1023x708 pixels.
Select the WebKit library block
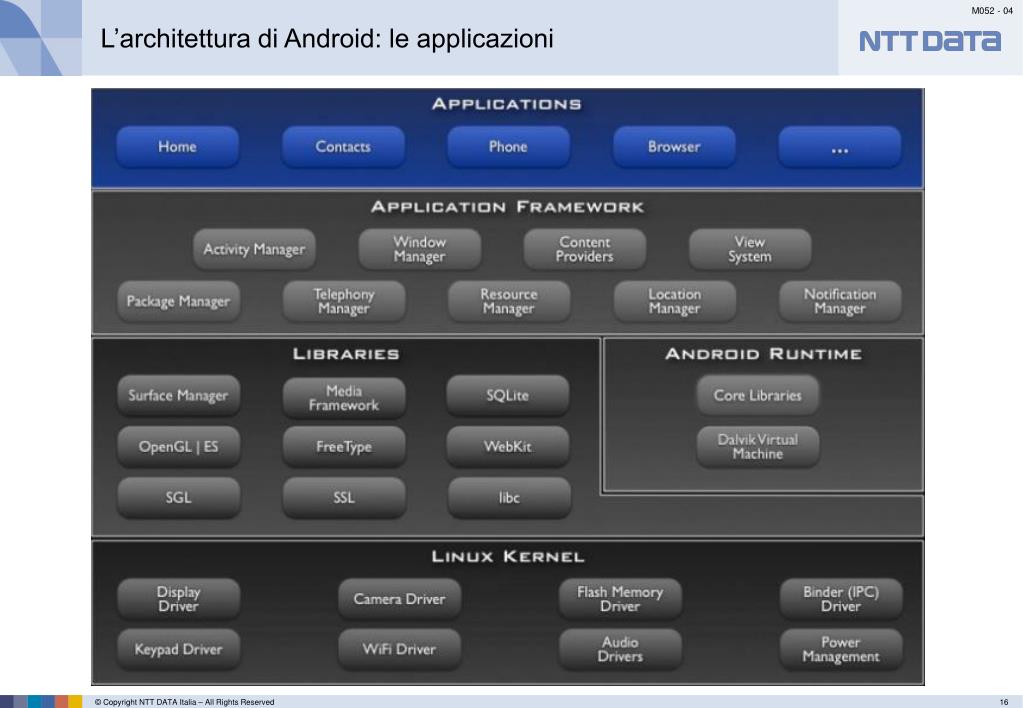coord(508,447)
